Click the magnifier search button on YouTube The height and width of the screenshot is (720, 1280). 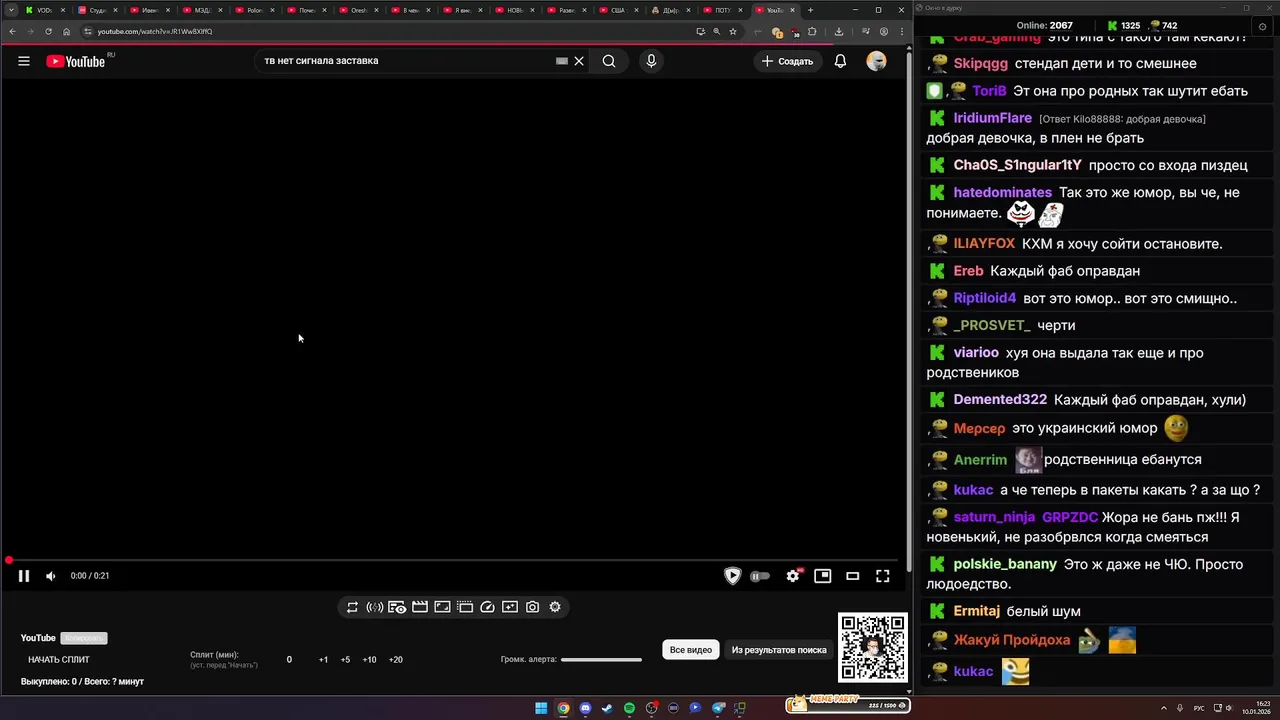609,61
